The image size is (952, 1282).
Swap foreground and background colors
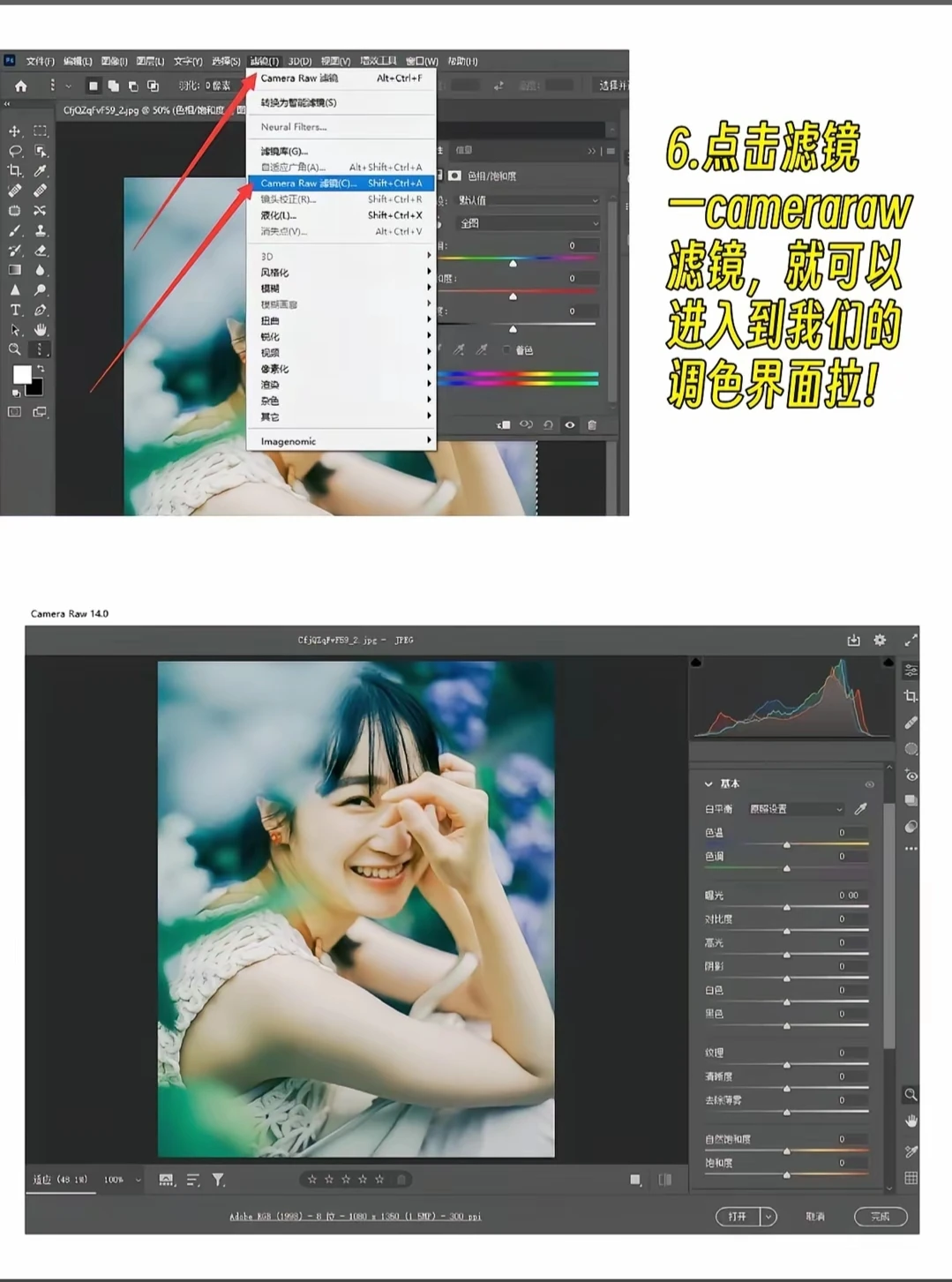click(41, 369)
